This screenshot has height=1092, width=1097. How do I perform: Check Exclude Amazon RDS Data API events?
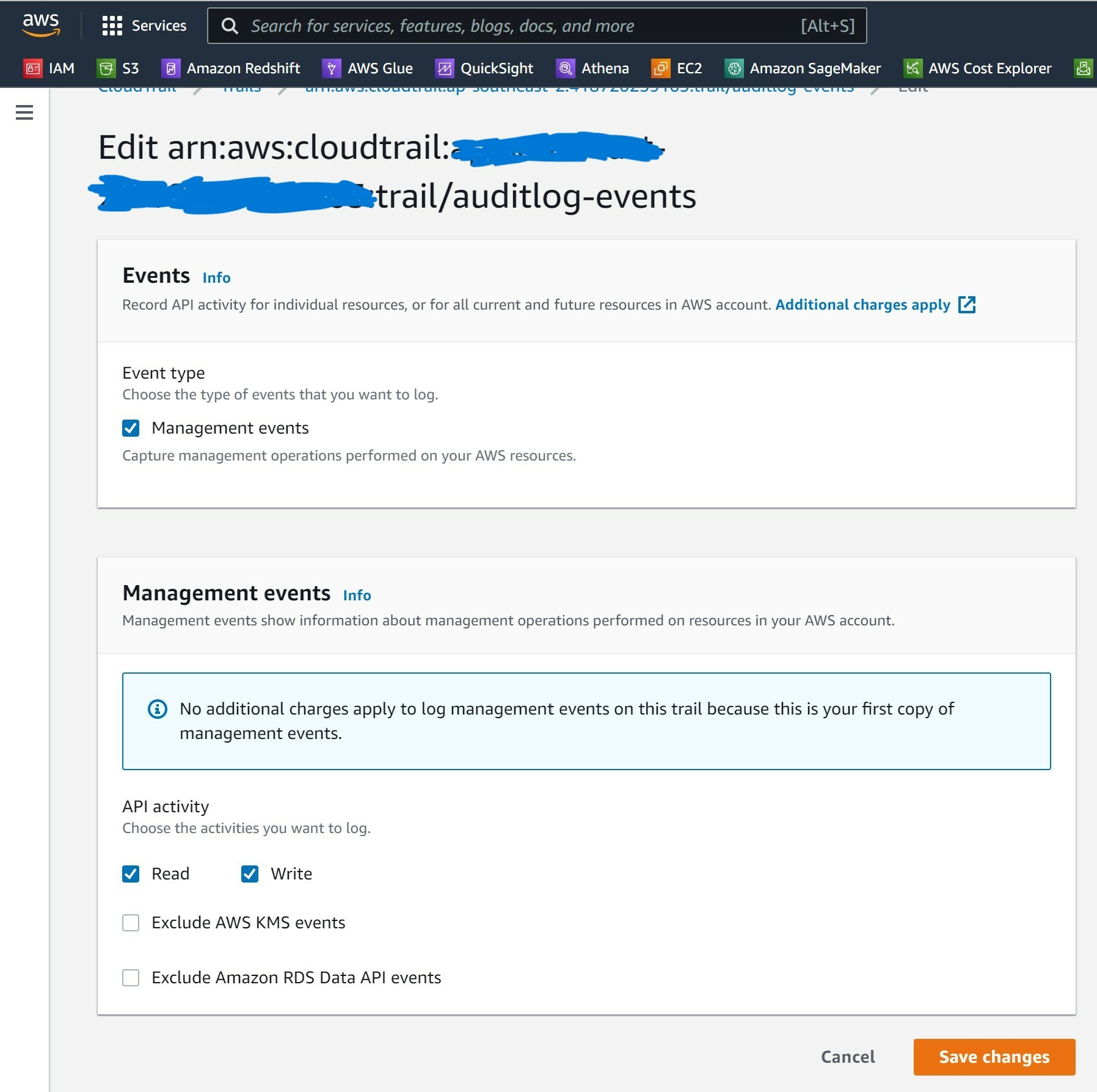click(x=130, y=977)
